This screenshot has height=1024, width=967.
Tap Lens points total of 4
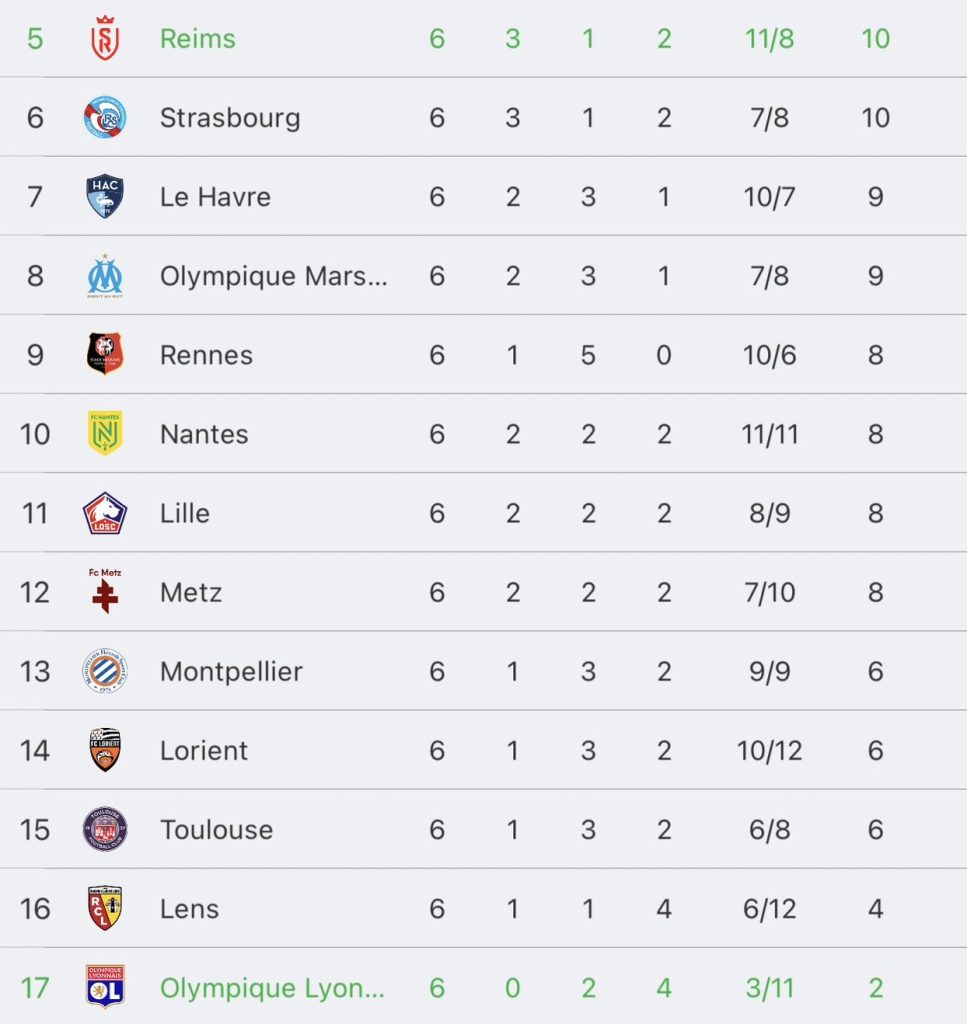coord(875,908)
